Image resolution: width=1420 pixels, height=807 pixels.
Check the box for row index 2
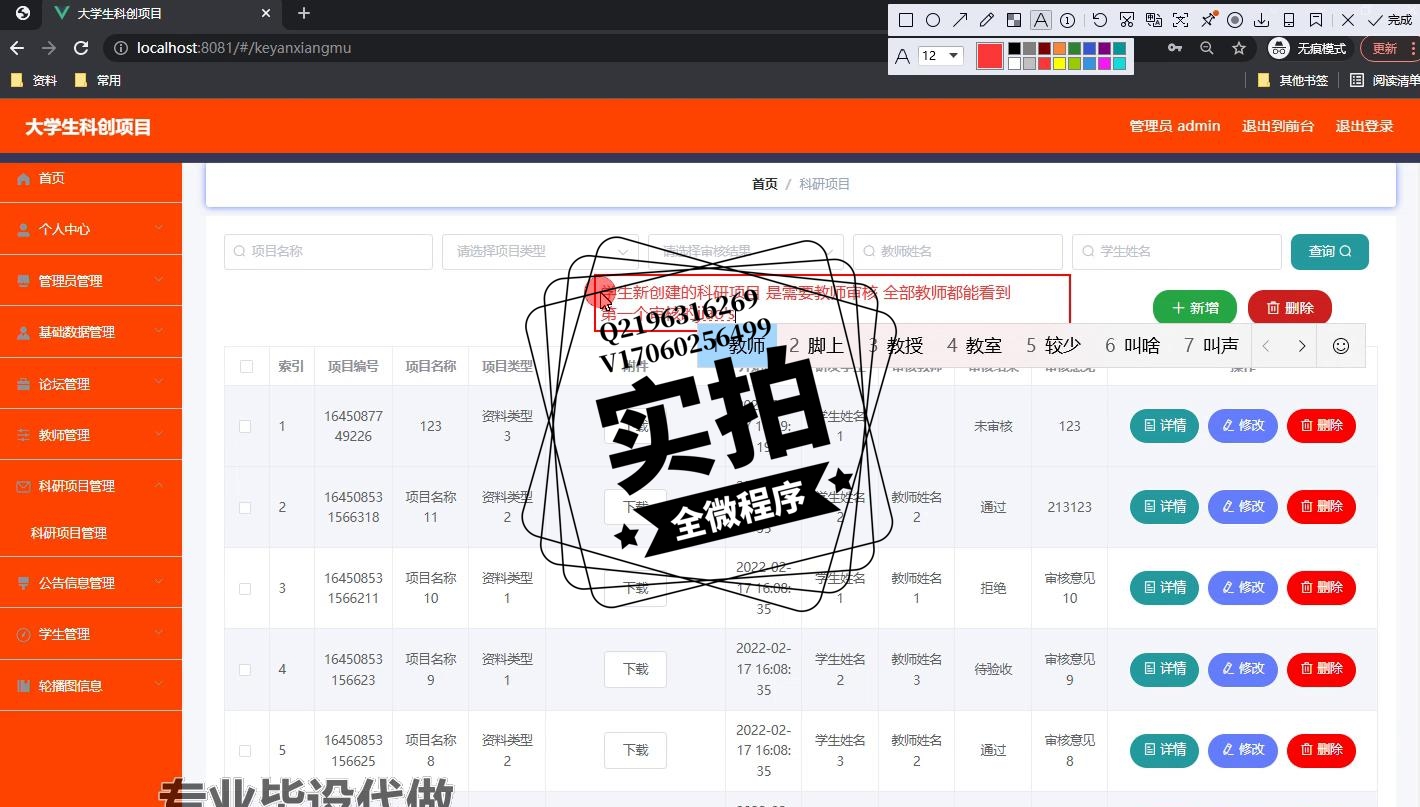pos(245,507)
